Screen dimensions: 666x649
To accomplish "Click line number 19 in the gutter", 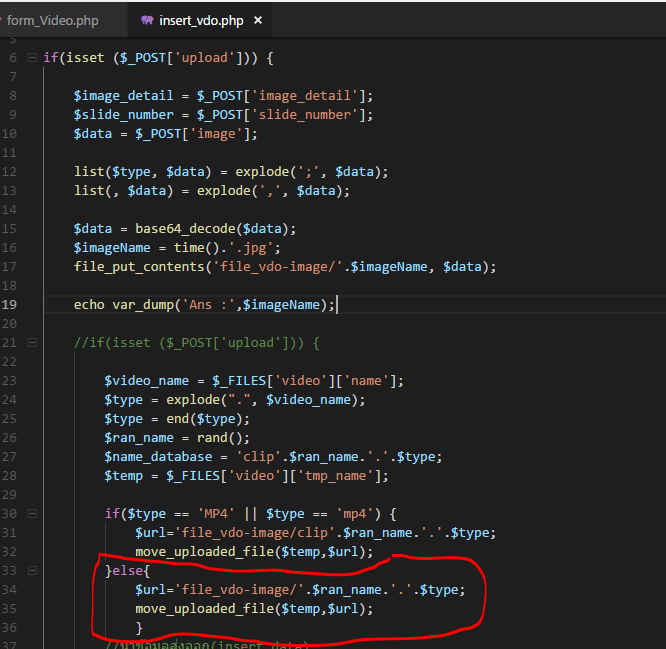I will (11, 305).
